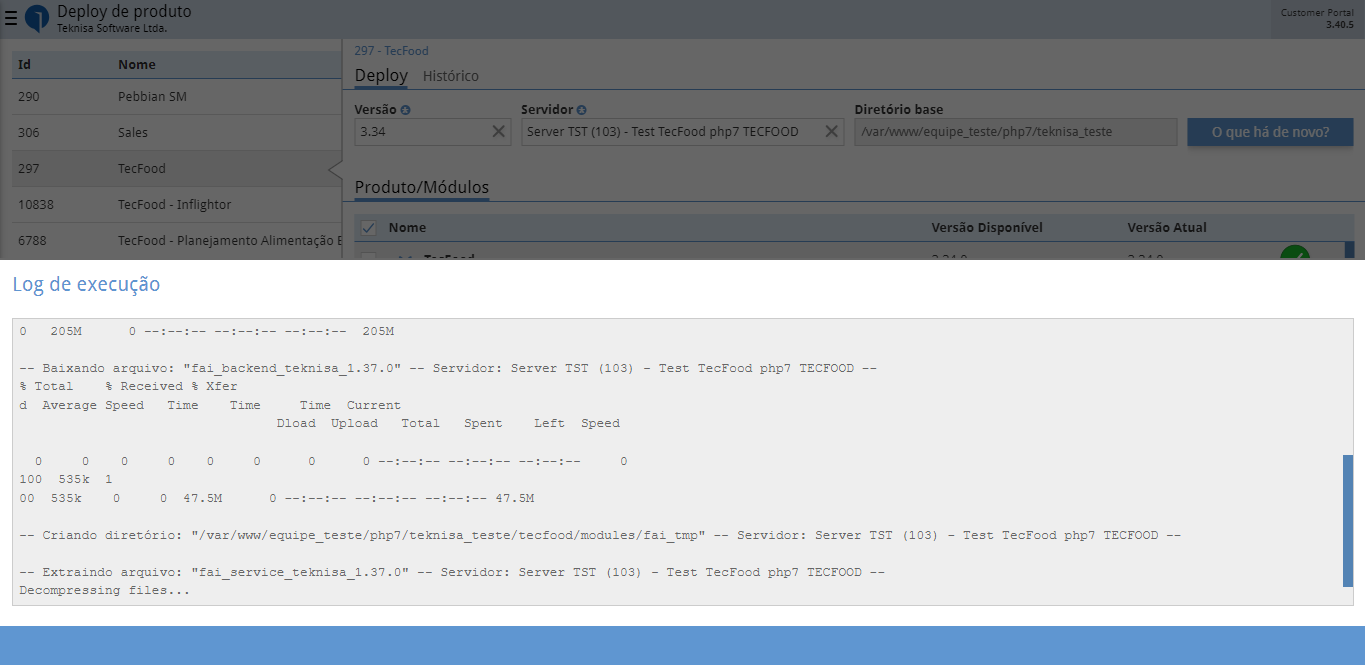Click the Versão Atual column header
Image resolution: width=1365 pixels, height=665 pixels.
click(1167, 228)
